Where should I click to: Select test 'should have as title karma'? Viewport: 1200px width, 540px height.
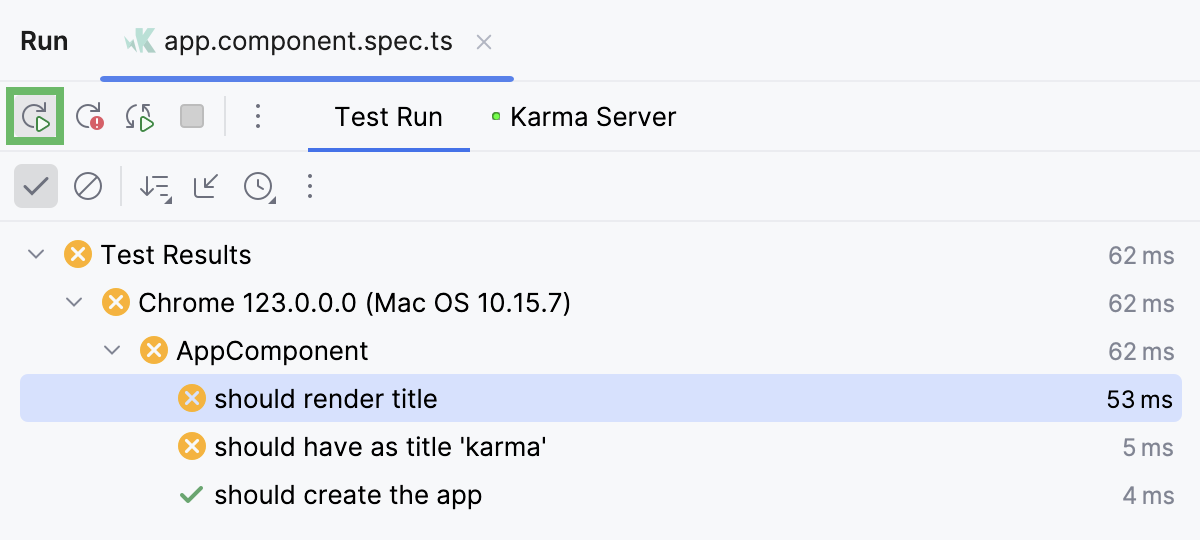[600, 447]
